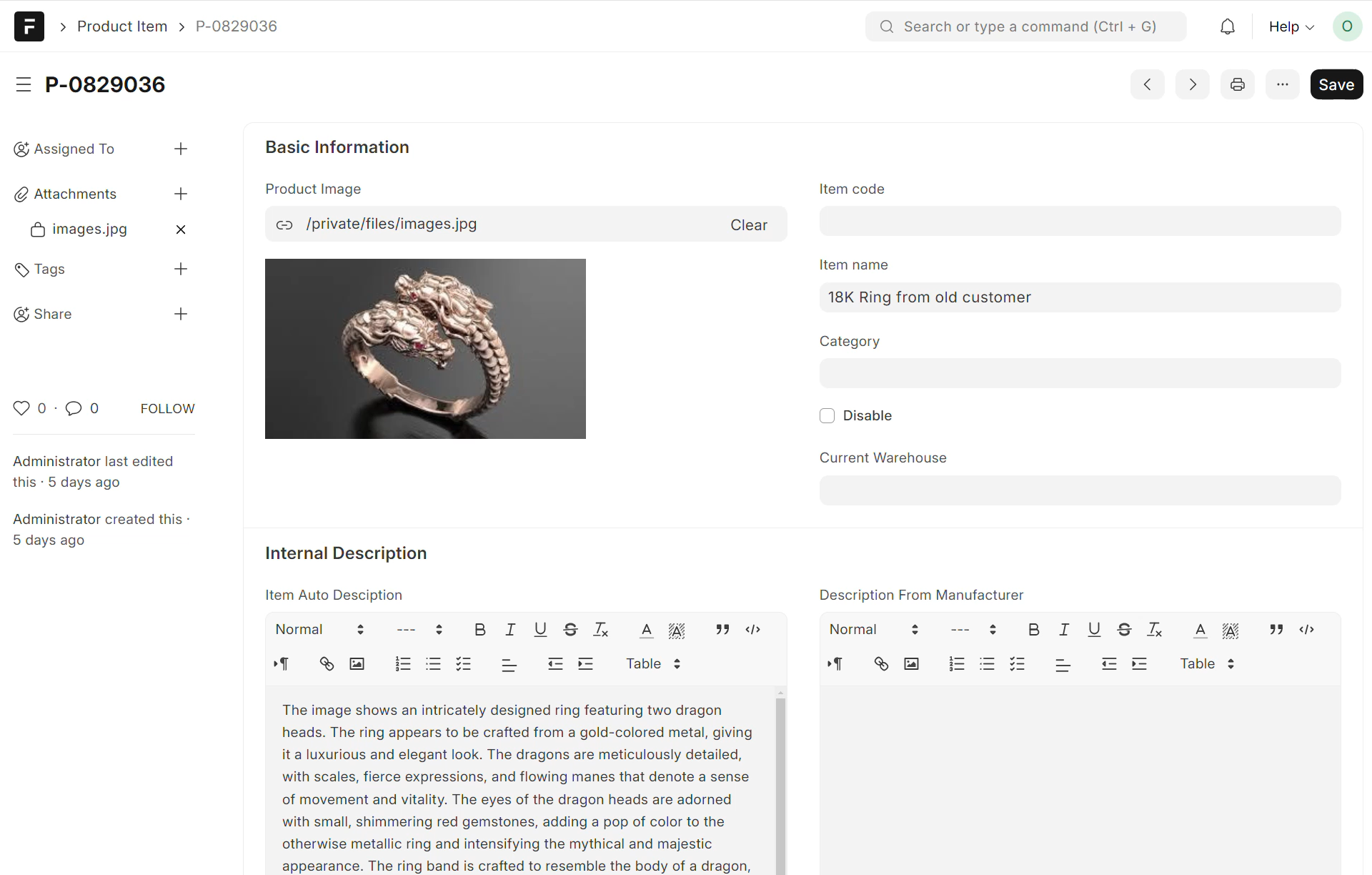Click the Save button
Image resolution: width=1372 pixels, height=875 pixels.
(x=1336, y=84)
